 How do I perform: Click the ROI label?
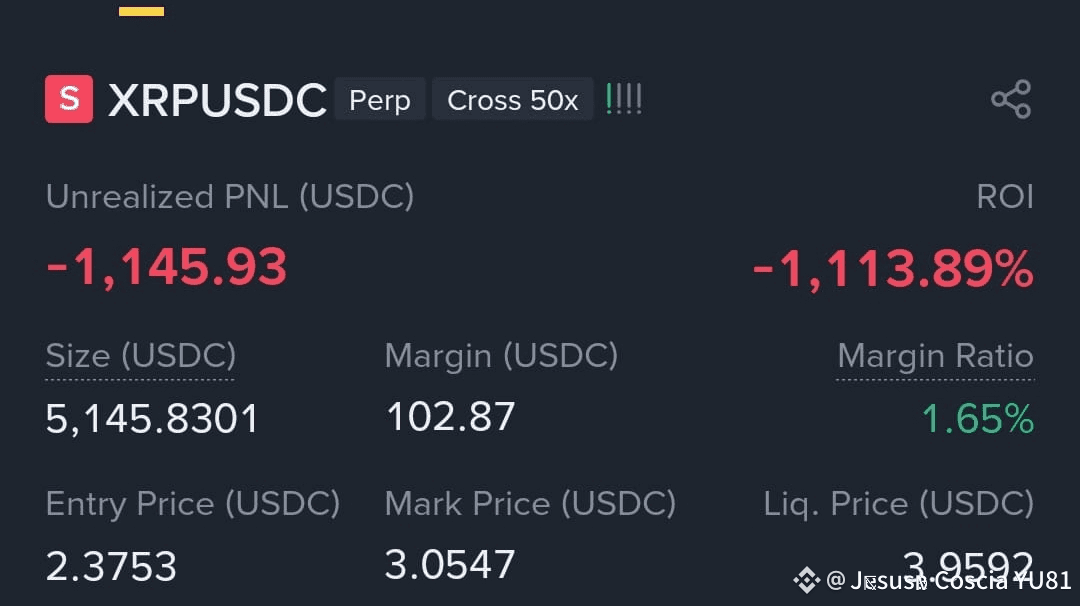point(1004,197)
